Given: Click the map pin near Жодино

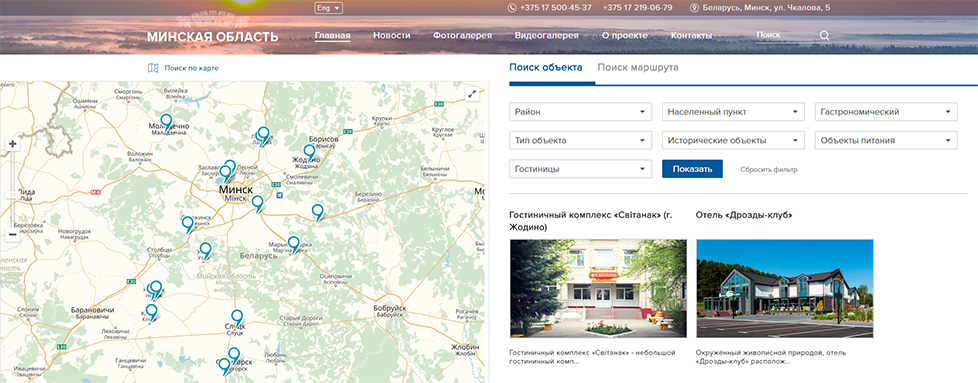Looking at the screenshot, I should click(309, 152).
